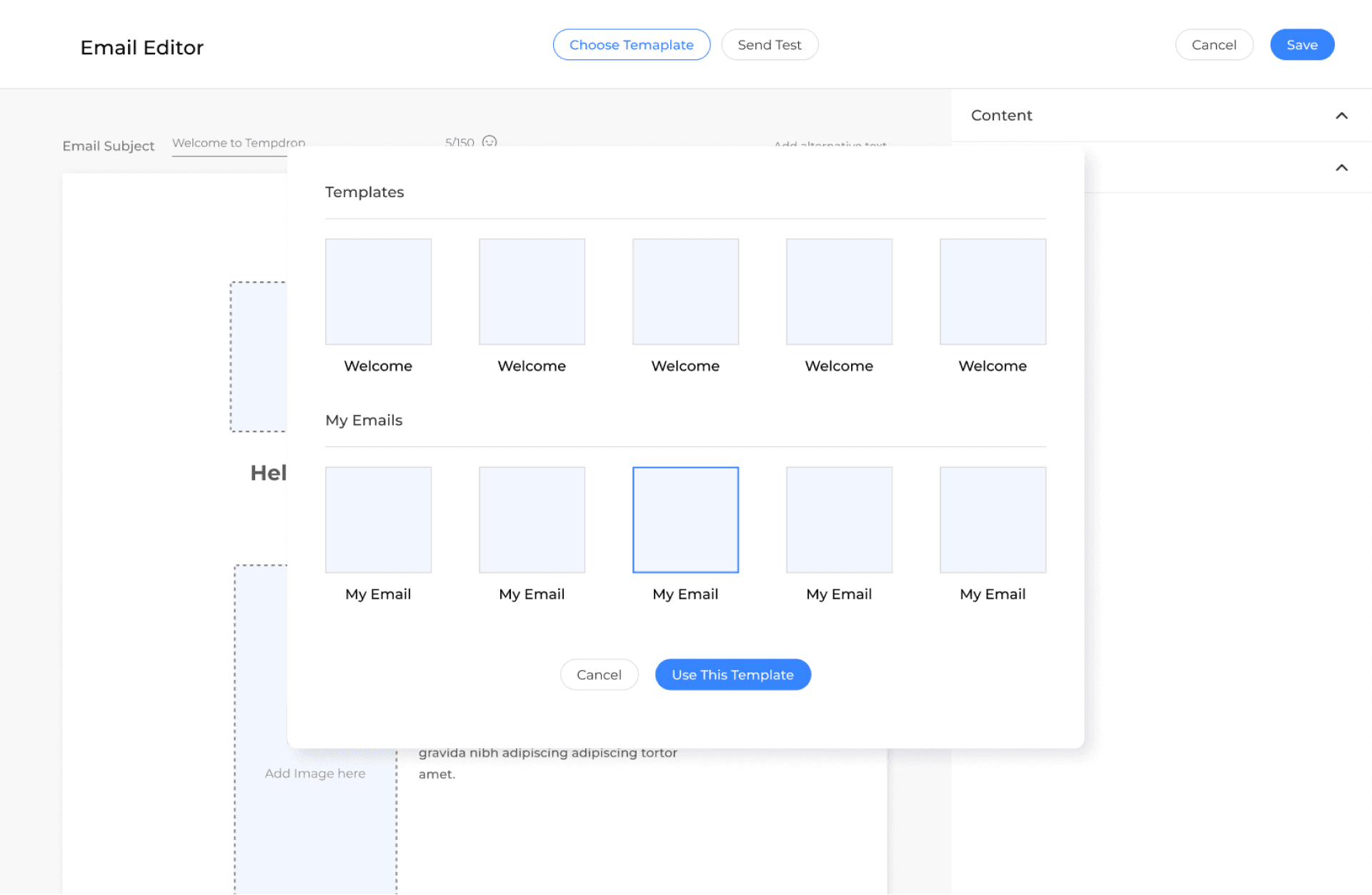Click the Save button
This screenshot has width=1372, height=895.
pyautogui.click(x=1301, y=44)
